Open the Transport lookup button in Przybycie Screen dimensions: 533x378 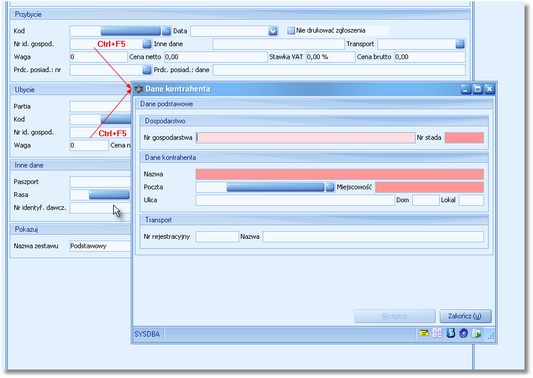[460, 44]
